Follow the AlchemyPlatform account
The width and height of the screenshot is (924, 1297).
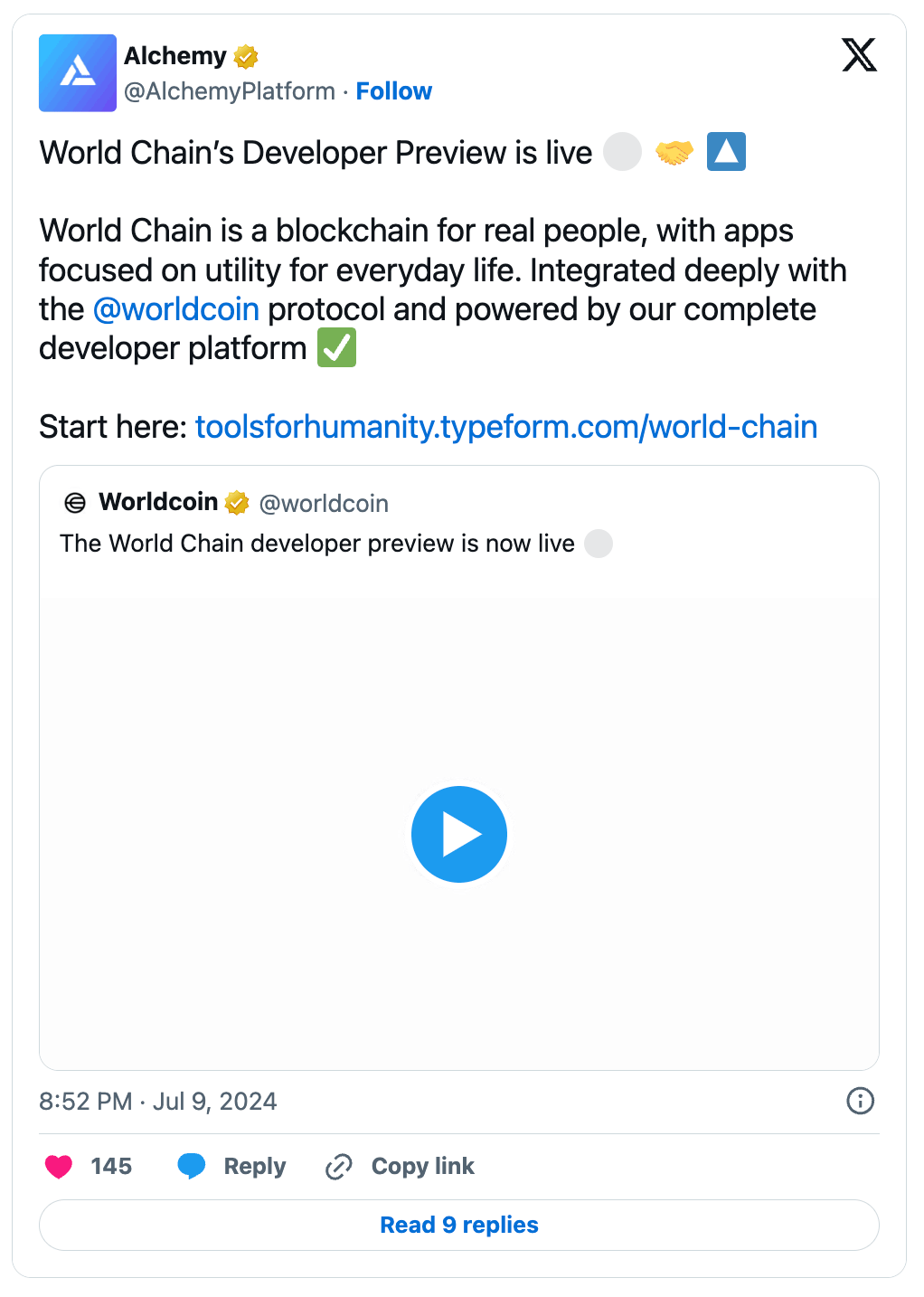coord(393,91)
